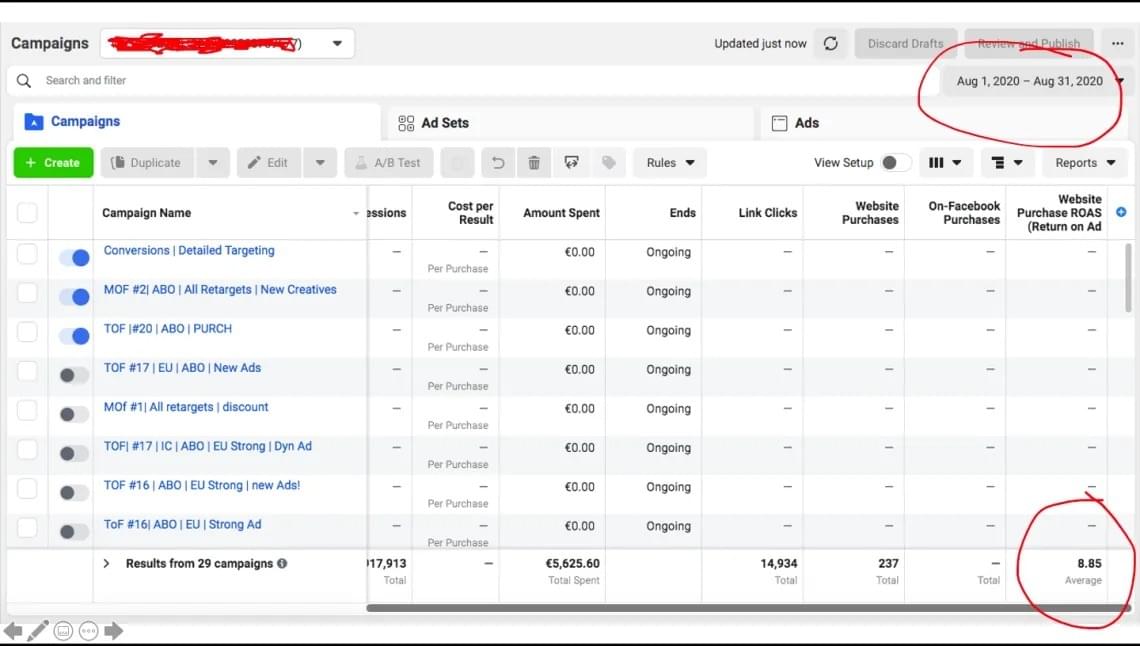Enable the TOF #17 | EU | ABO | New Ads campaign
Screen dimensions: 1140x646
tap(74, 376)
